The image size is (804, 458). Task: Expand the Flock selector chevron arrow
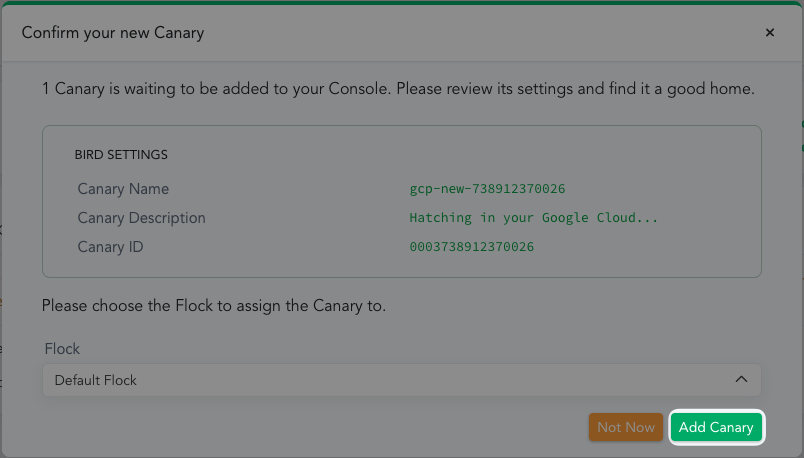[x=741, y=380]
